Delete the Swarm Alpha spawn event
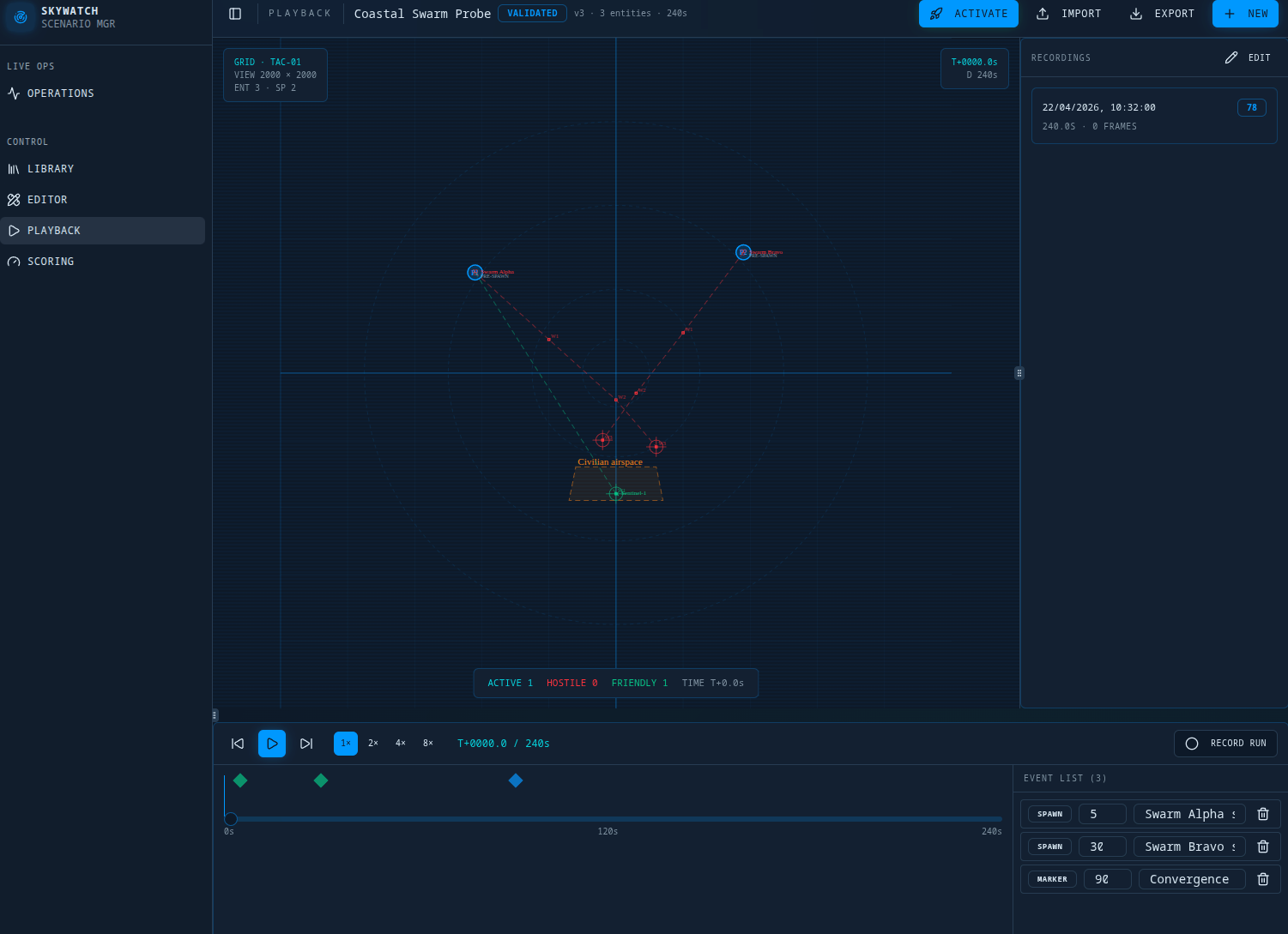Viewport: 1288px width, 934px height. point(1263,814)
